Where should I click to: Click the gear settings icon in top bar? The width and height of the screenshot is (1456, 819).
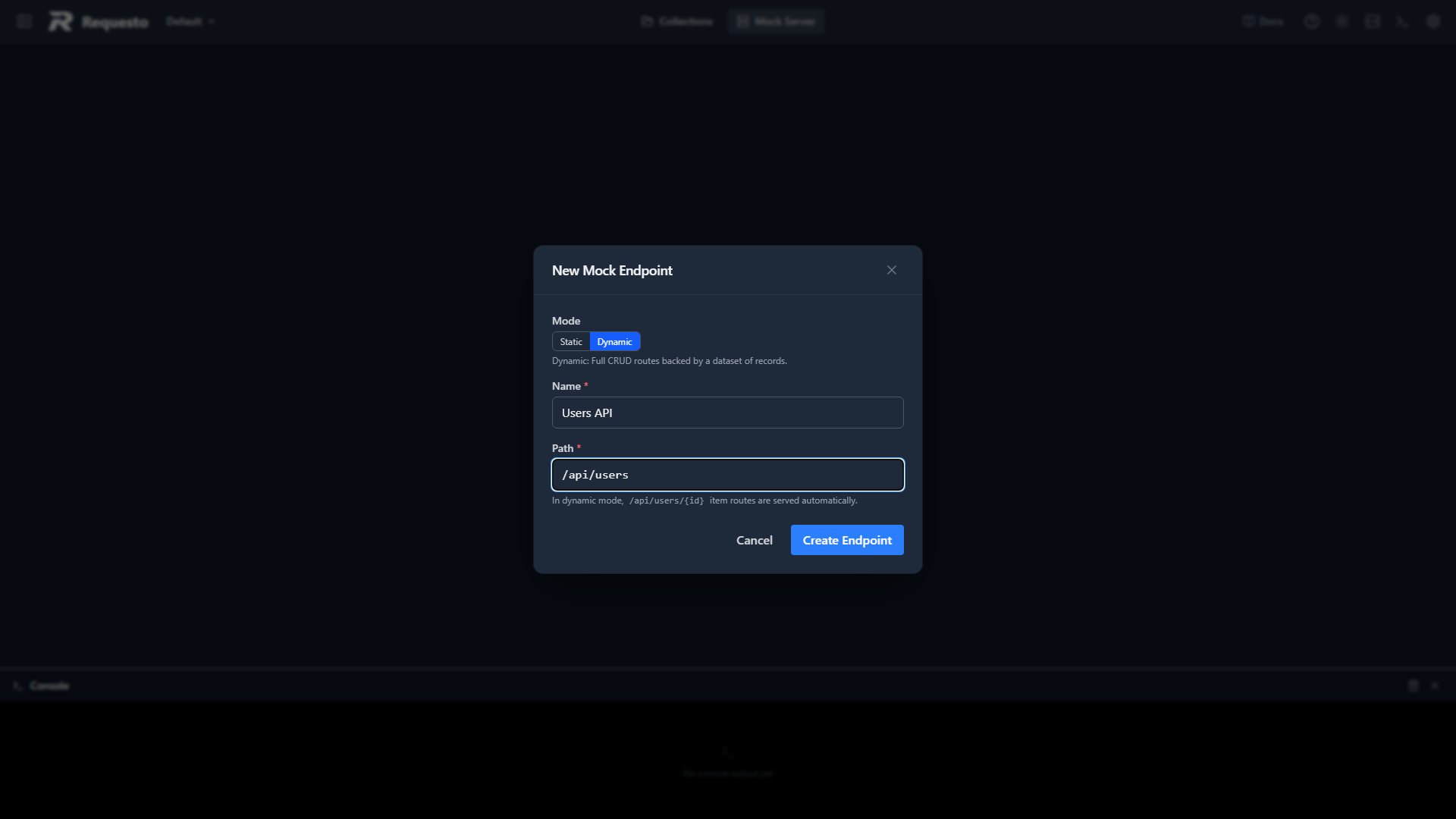(1432, 21)
